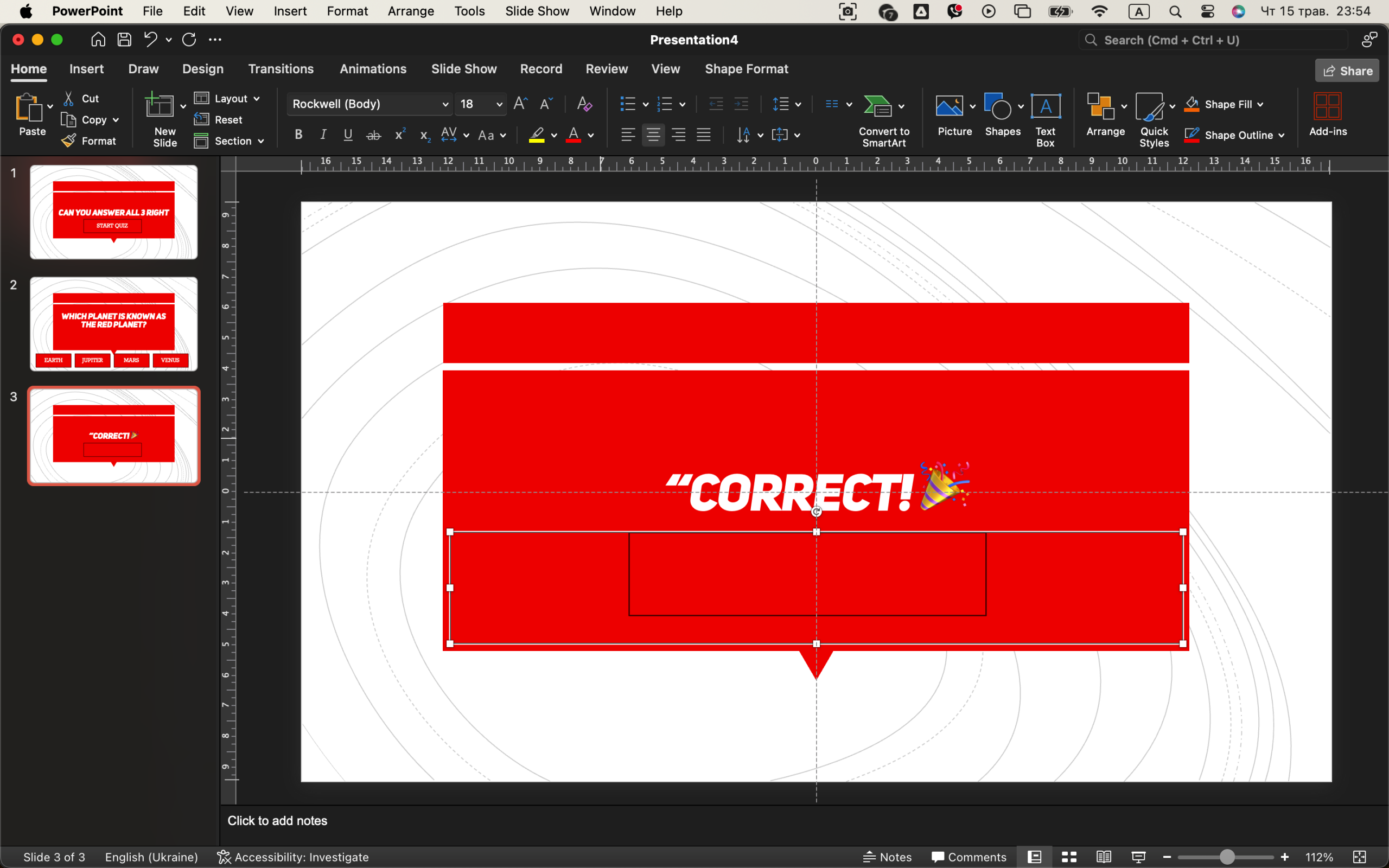Viewport: 1389px width, 868px height.
Task: Apply the Format painter
Action: (x=89, y=141)
